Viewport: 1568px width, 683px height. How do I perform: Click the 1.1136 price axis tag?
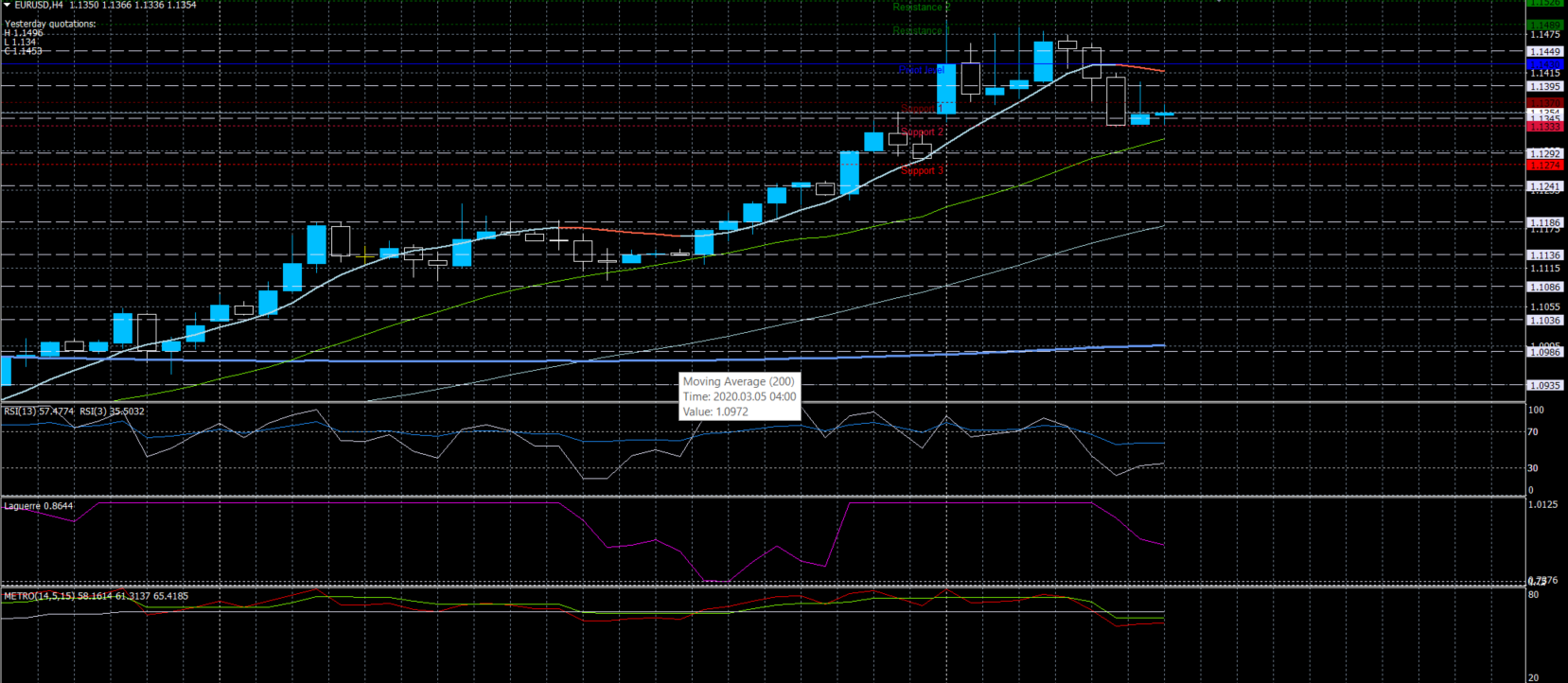coord(1545,255)
